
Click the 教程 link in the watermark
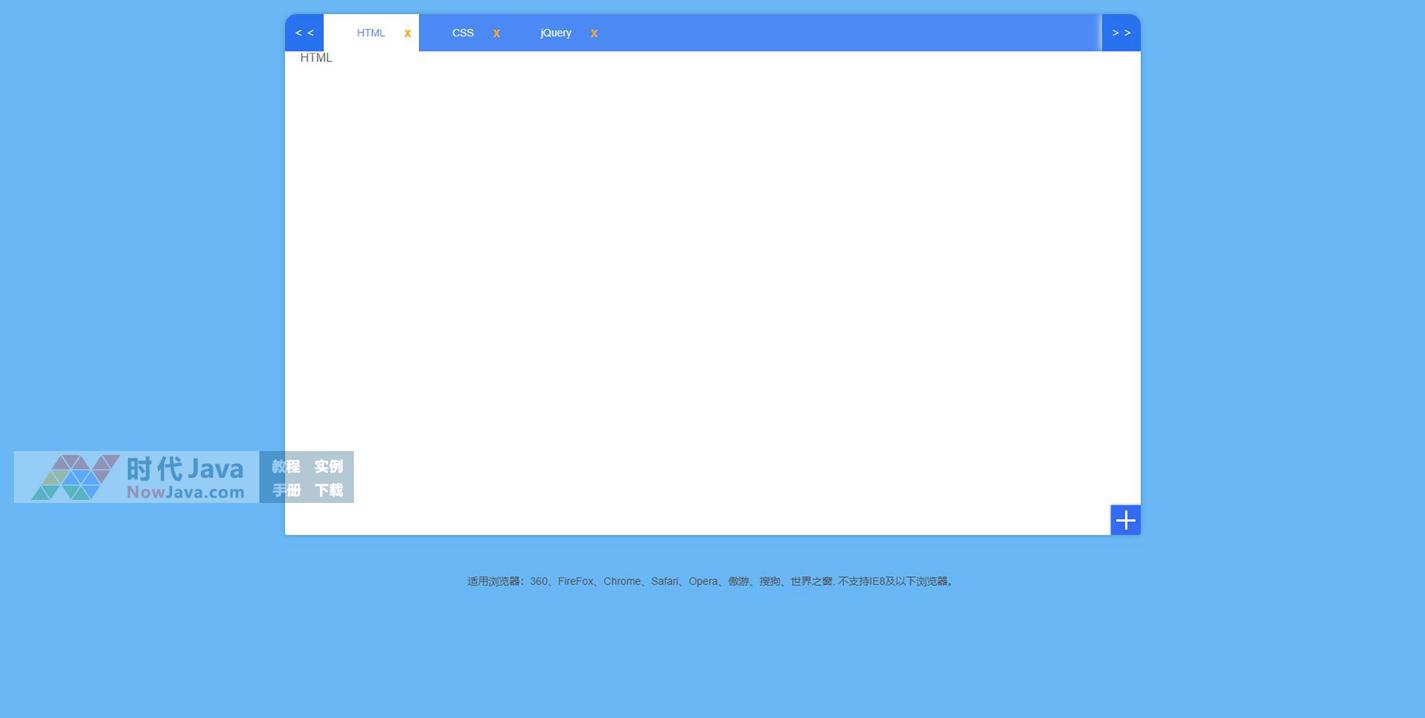pos(286,466)
